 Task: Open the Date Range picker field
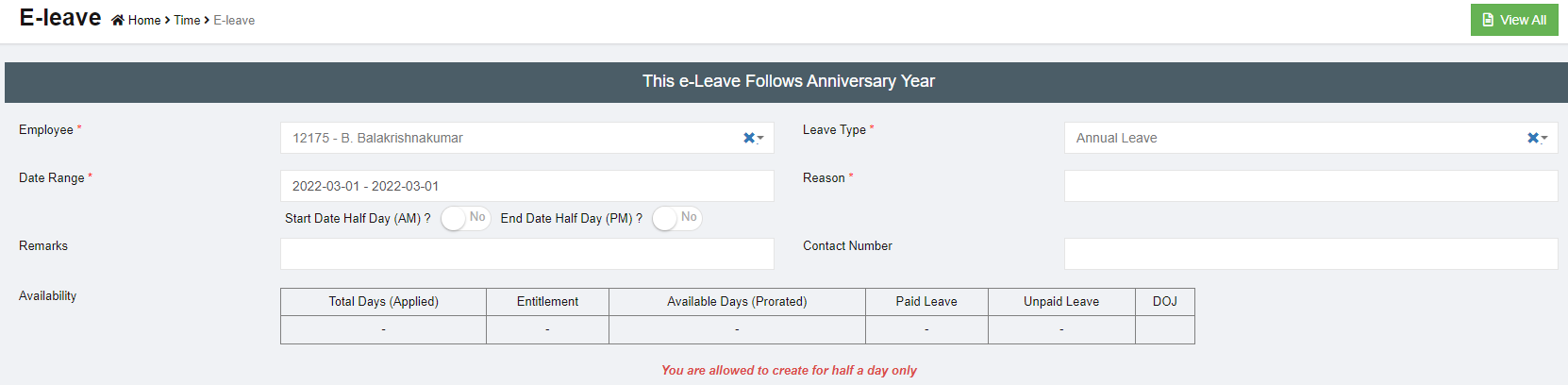click(526, 186)
